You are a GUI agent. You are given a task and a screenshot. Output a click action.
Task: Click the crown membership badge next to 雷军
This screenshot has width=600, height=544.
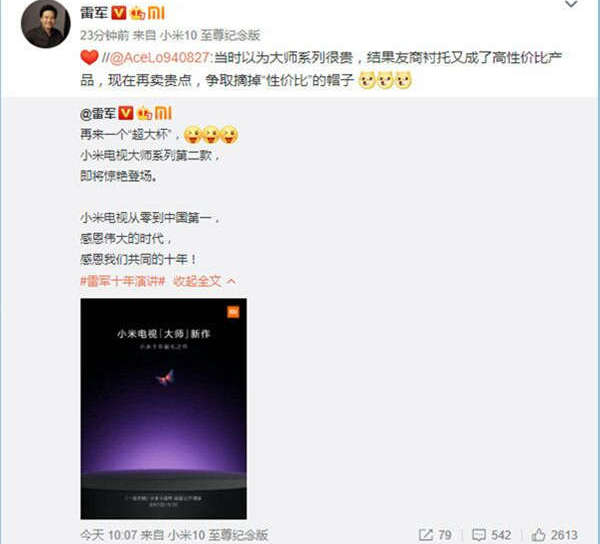tap(137, 14)
